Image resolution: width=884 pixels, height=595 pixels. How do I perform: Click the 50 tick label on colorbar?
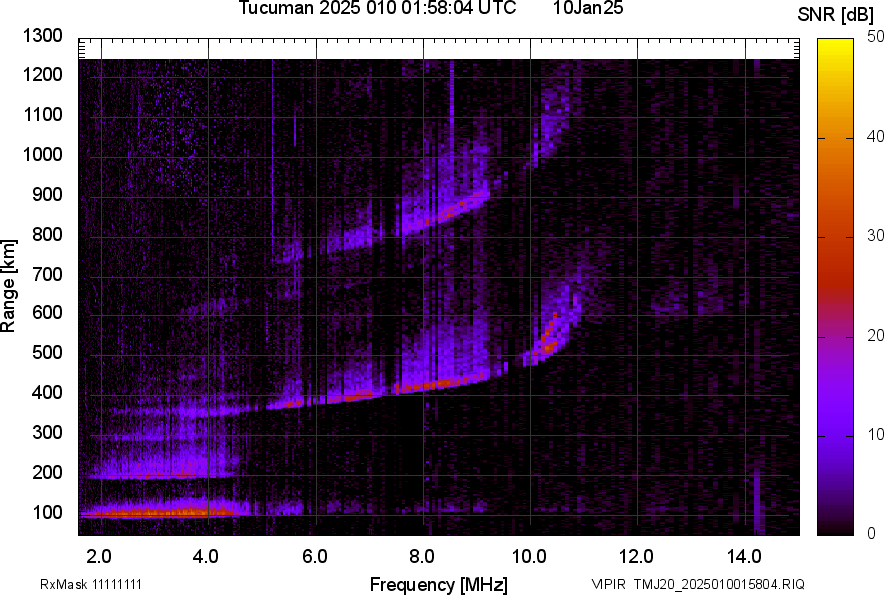[x=876, y=37]
